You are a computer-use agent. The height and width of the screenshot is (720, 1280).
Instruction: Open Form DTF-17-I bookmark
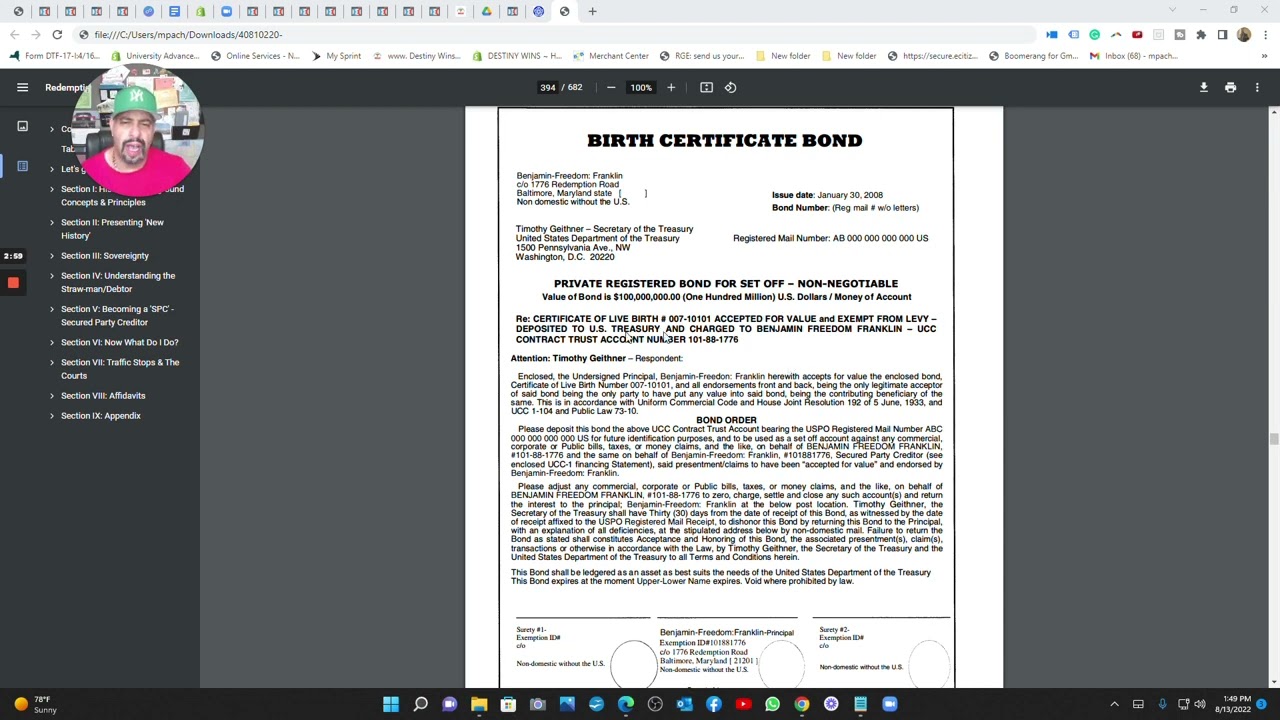(x=54, y=56)
